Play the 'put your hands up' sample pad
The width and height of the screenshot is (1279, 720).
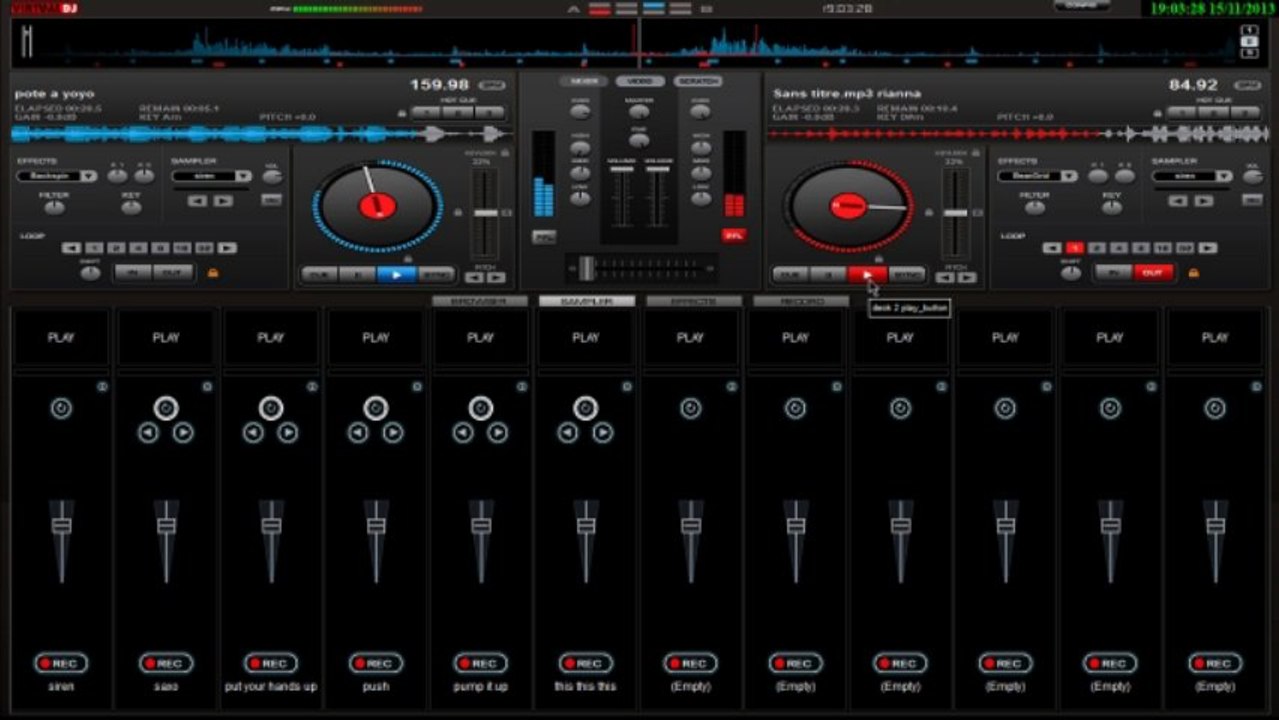pos(271,338)
